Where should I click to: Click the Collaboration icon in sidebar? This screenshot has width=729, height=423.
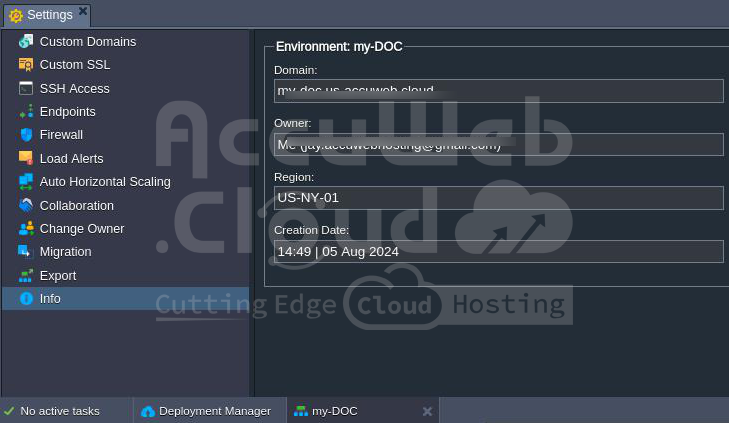26,205
